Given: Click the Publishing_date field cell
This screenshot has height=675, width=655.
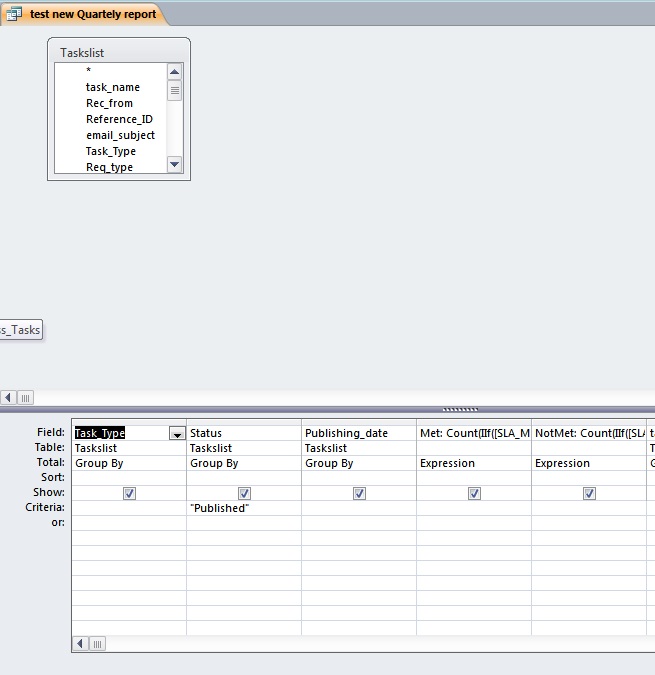Looking at the screenshot, I should tap(359, 433).
